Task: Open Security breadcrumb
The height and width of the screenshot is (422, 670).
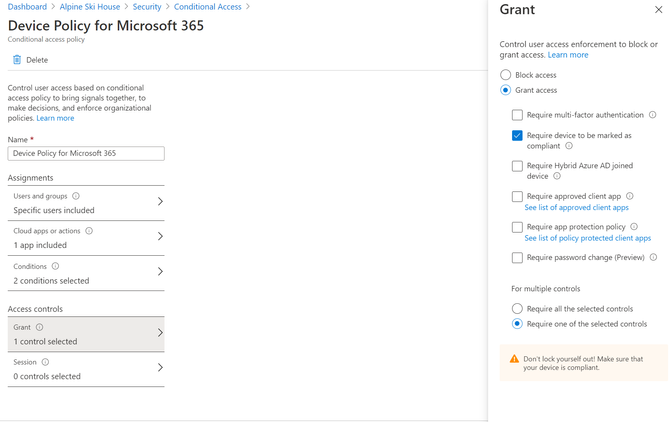Action: coord(147,7)
